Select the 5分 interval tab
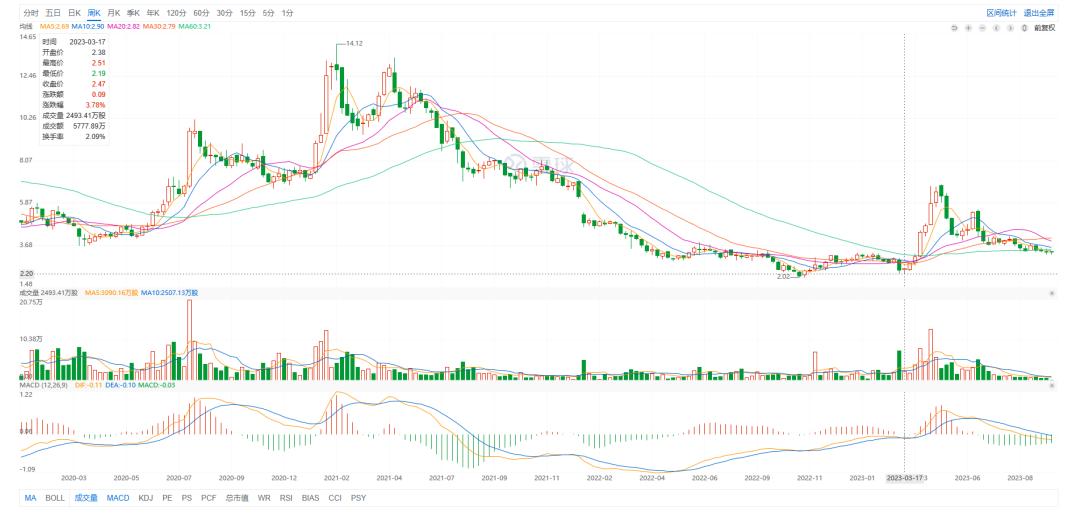The image size is (1080, 513). click(x=268, y=13)
